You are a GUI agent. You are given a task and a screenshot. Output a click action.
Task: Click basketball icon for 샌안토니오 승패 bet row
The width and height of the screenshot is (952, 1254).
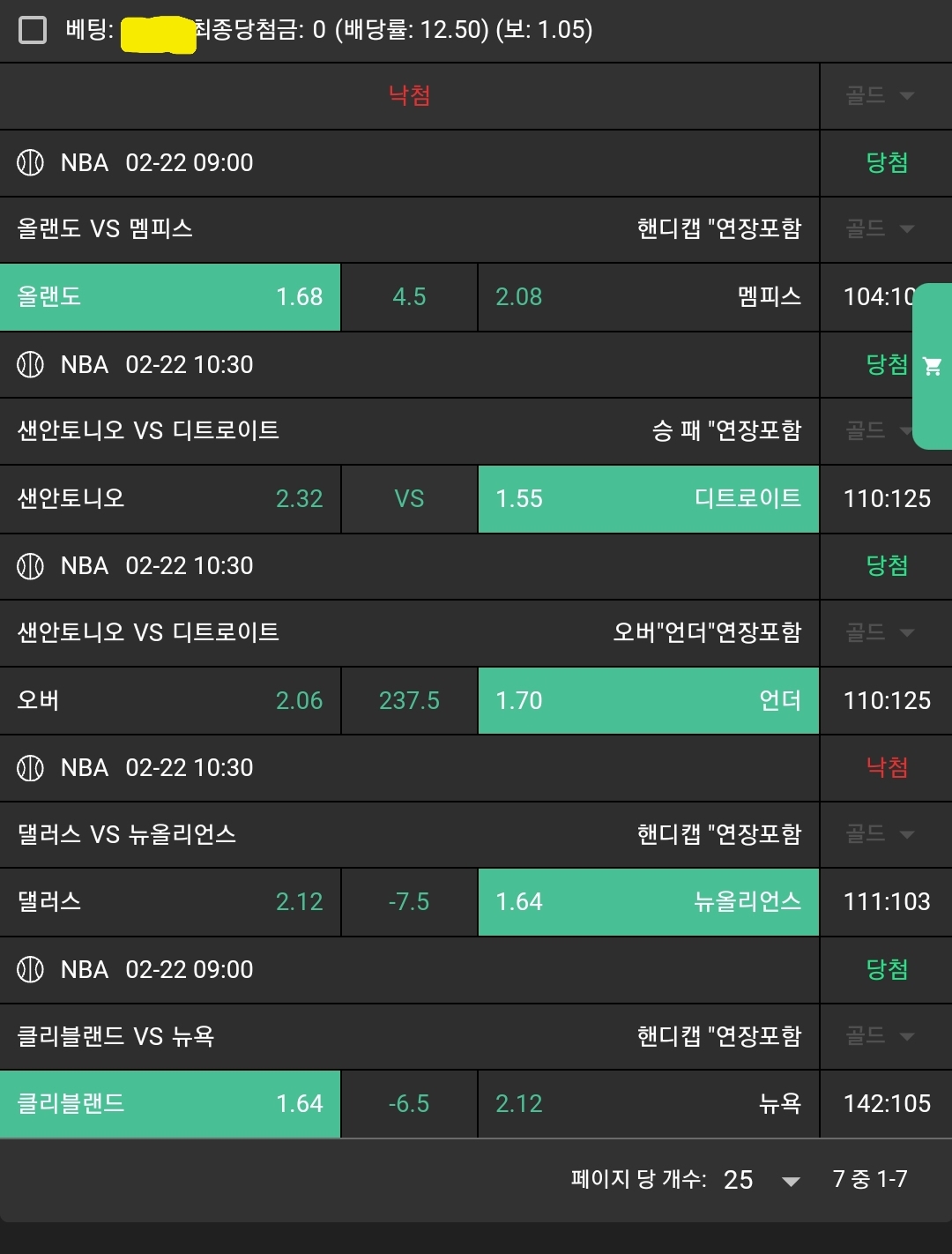click(30, 364)
